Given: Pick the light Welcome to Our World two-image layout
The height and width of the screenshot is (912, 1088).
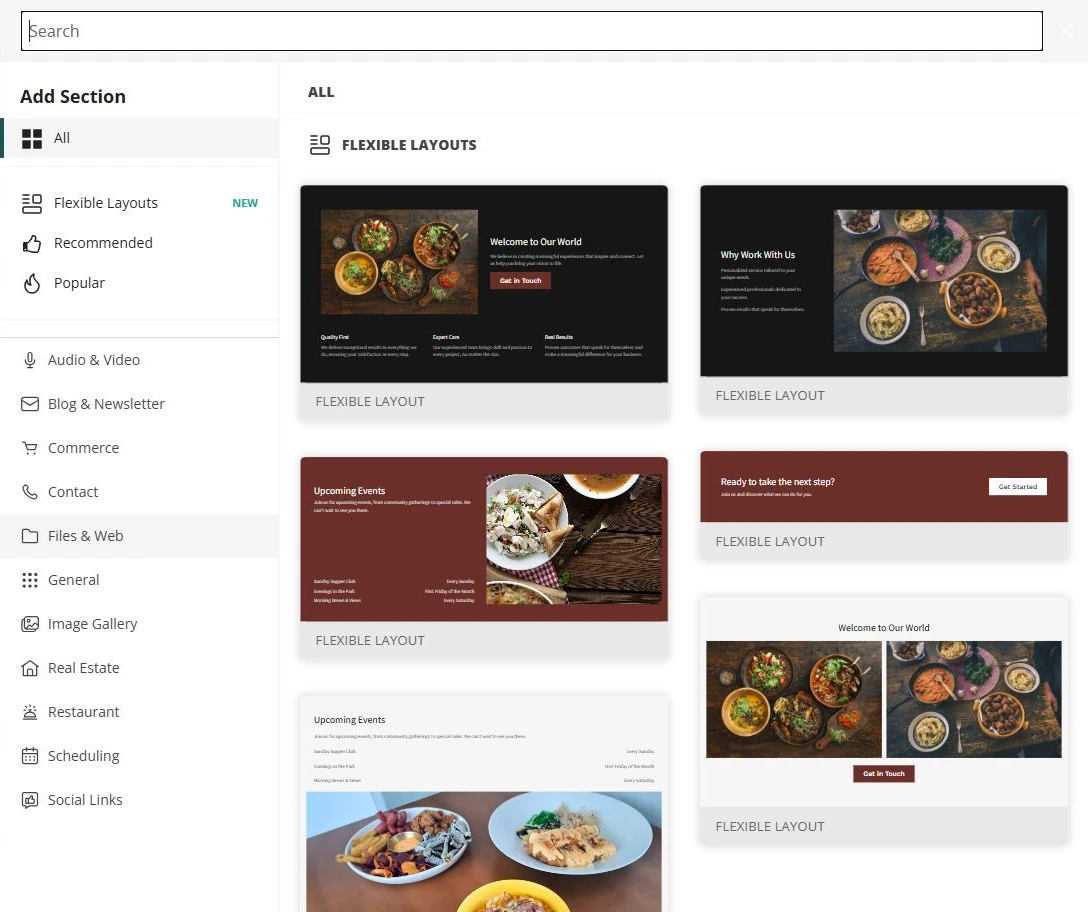Looking at the screenshot, I should [x=884, y=720].
